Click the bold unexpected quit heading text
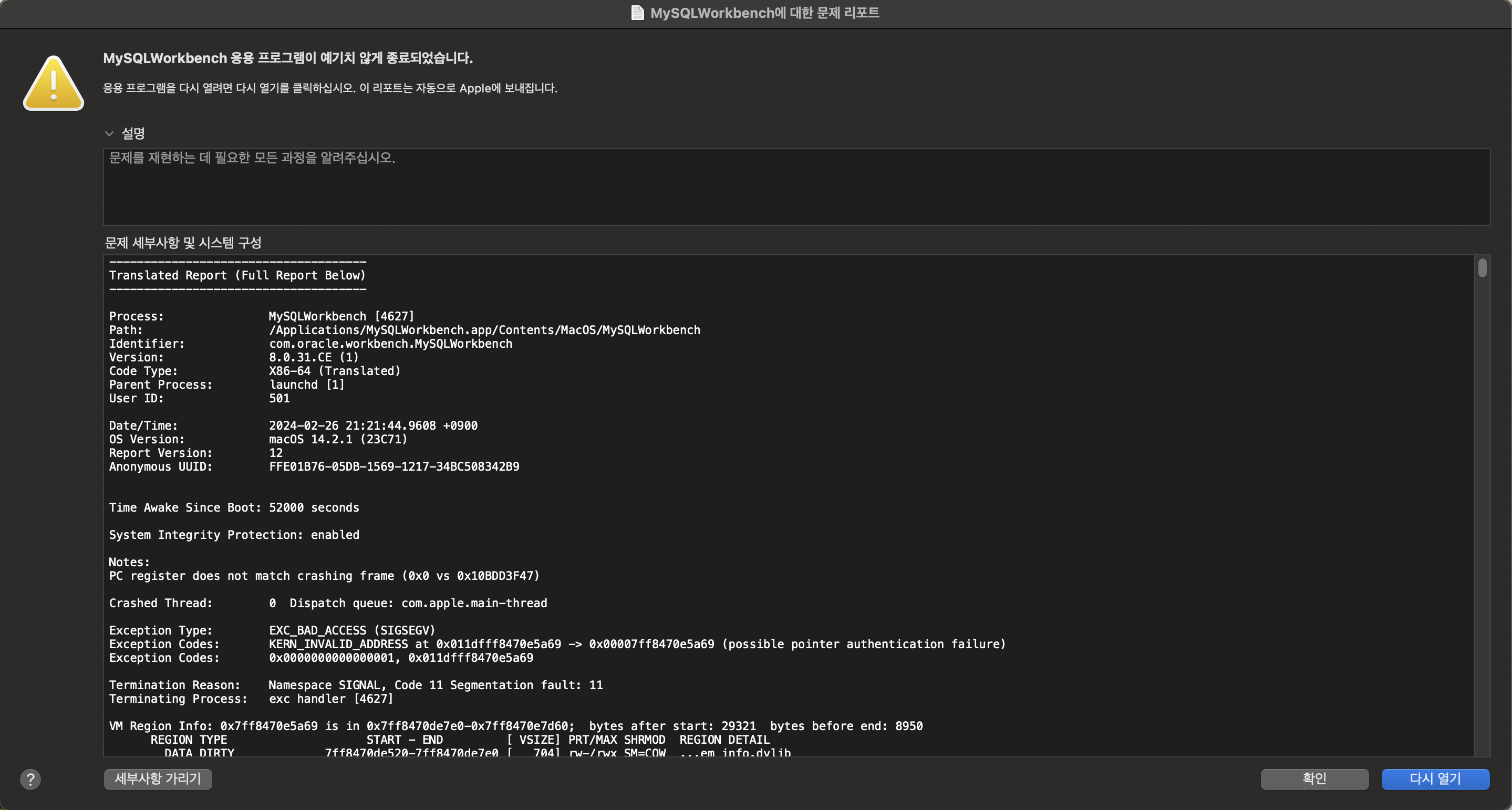 pos(287,58)
